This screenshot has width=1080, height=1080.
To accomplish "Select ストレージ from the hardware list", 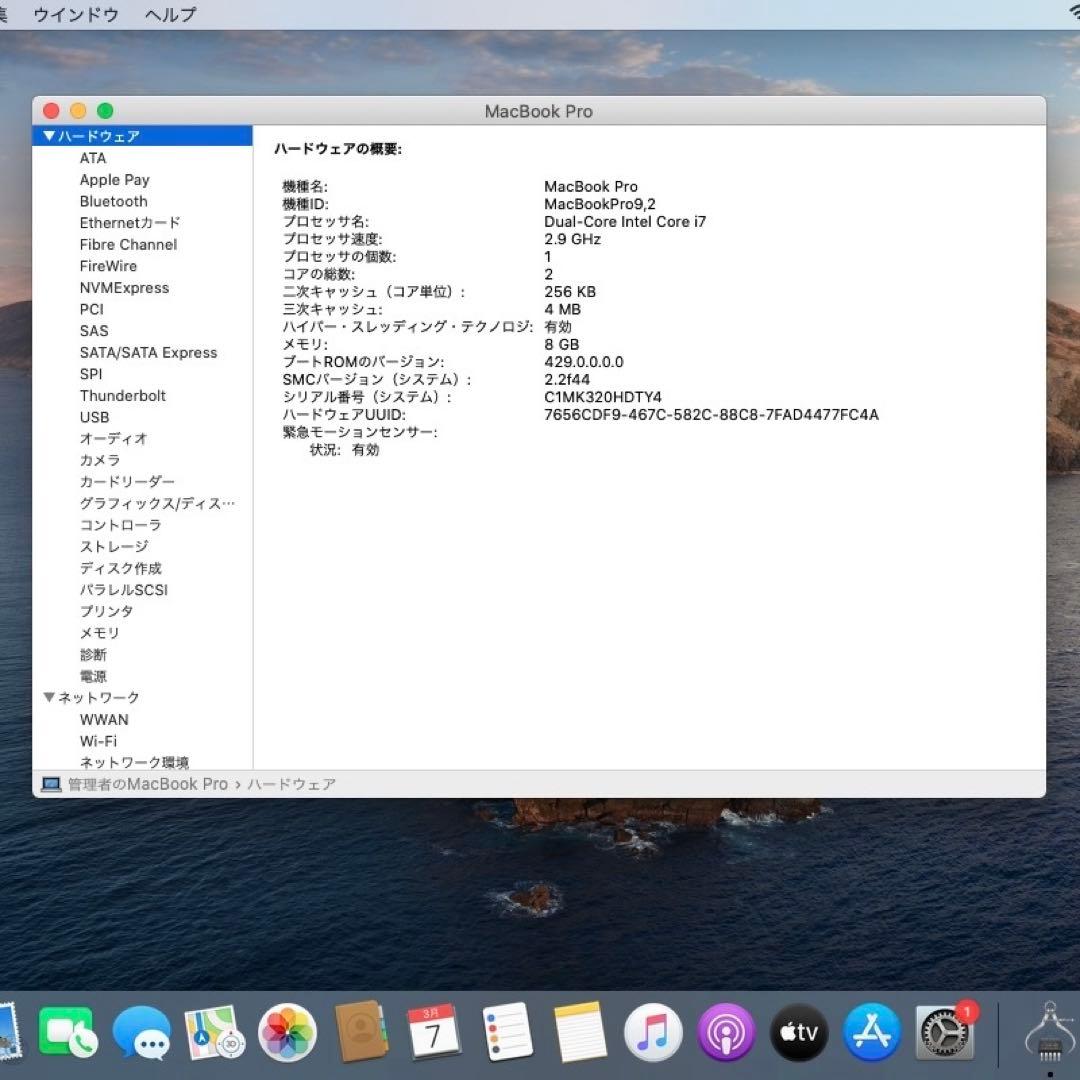I will (x=113, y=546).
